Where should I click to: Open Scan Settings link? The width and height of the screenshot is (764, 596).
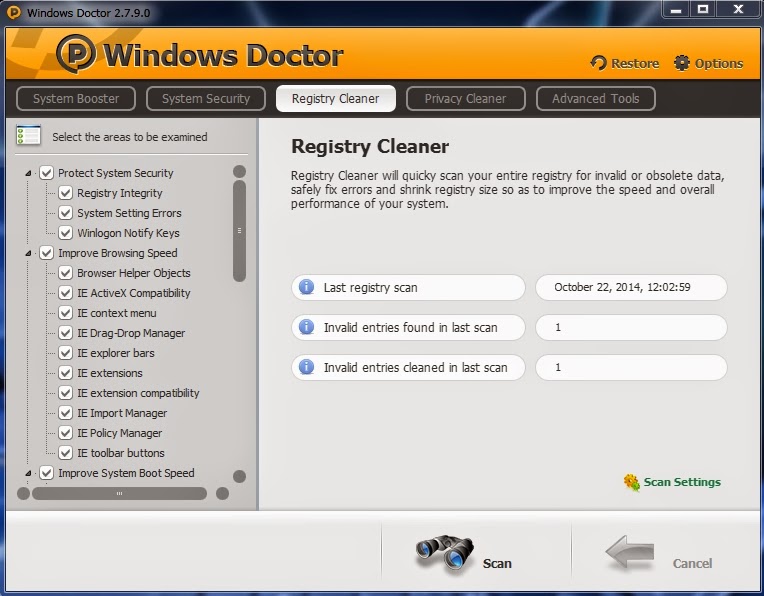(682, 482)
